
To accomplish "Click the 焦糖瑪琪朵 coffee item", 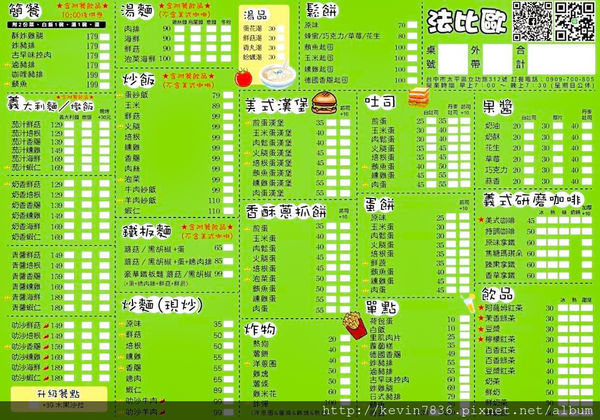I will click(x=504, y=253).
